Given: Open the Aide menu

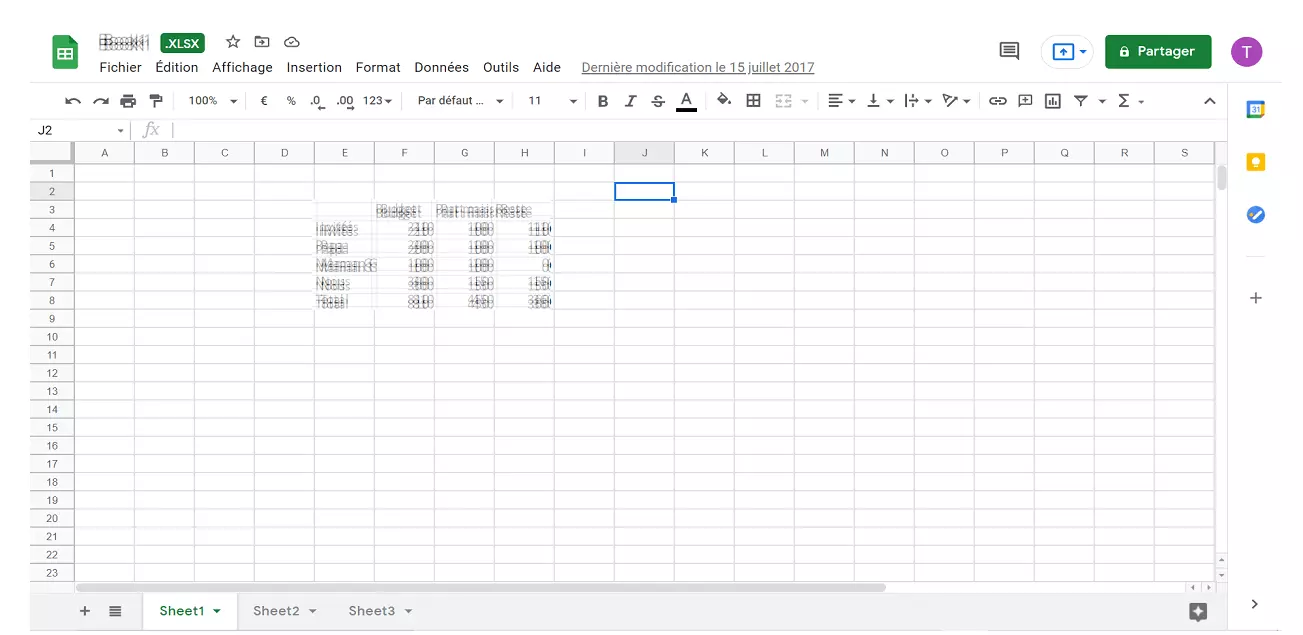Looking at the screenshot, I should point(547,67).
